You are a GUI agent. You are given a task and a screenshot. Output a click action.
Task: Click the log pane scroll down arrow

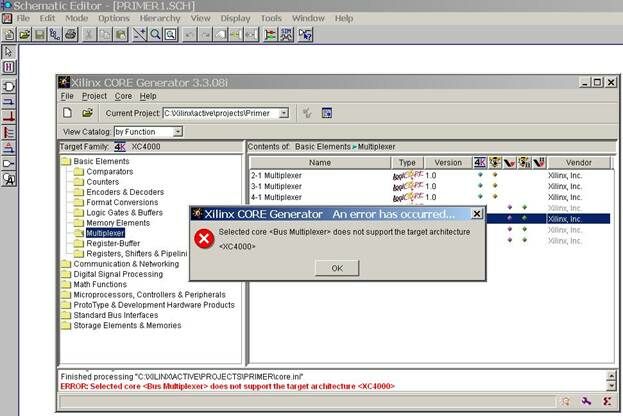click(611, 386)
